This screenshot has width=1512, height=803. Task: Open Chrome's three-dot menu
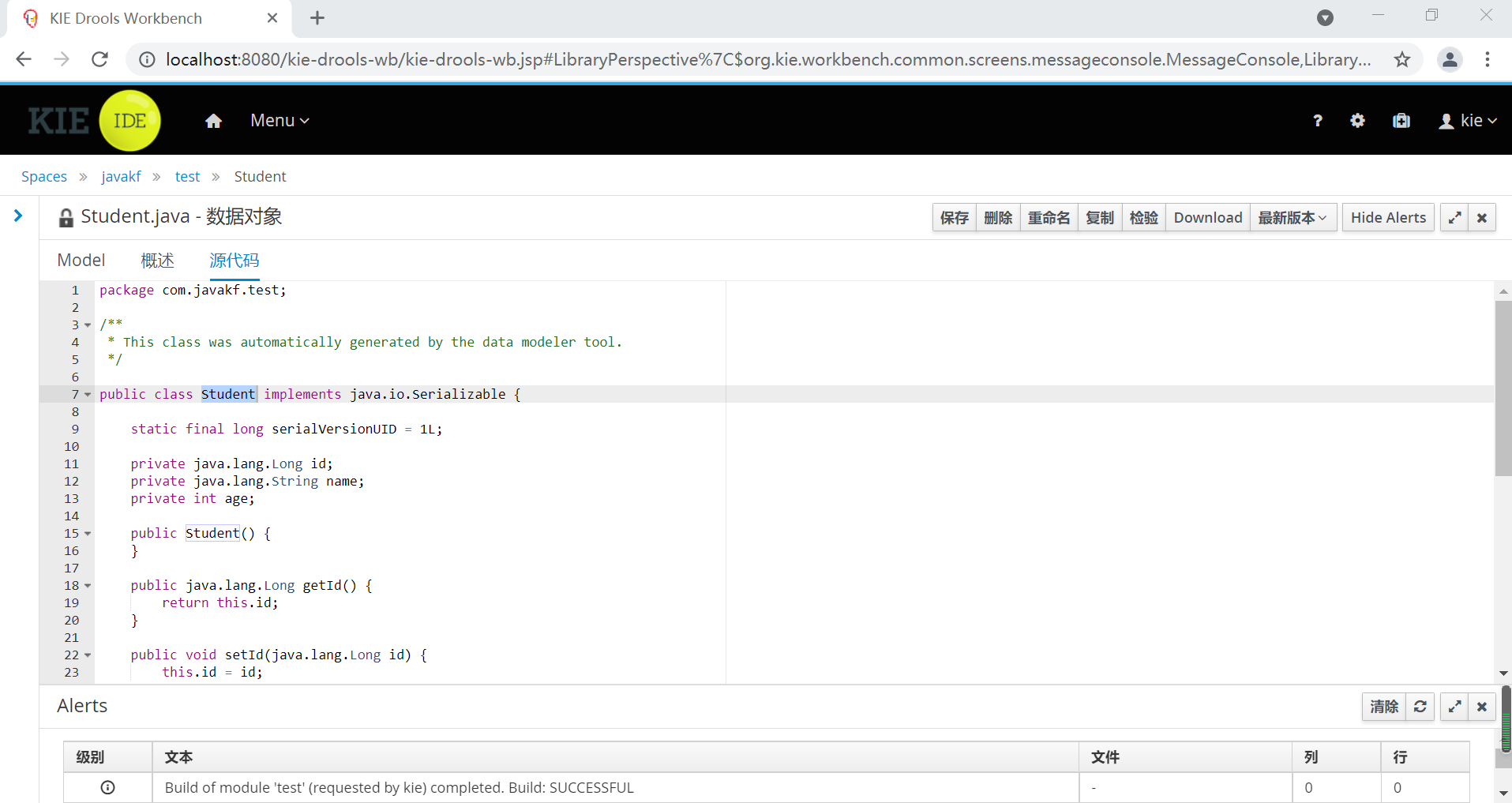[x=1487, y=59]
